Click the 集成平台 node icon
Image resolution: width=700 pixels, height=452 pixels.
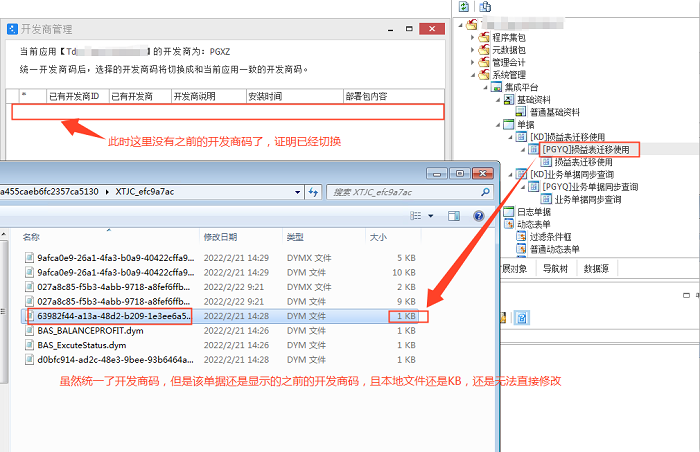pyautogui.click(x=496, y=88)
